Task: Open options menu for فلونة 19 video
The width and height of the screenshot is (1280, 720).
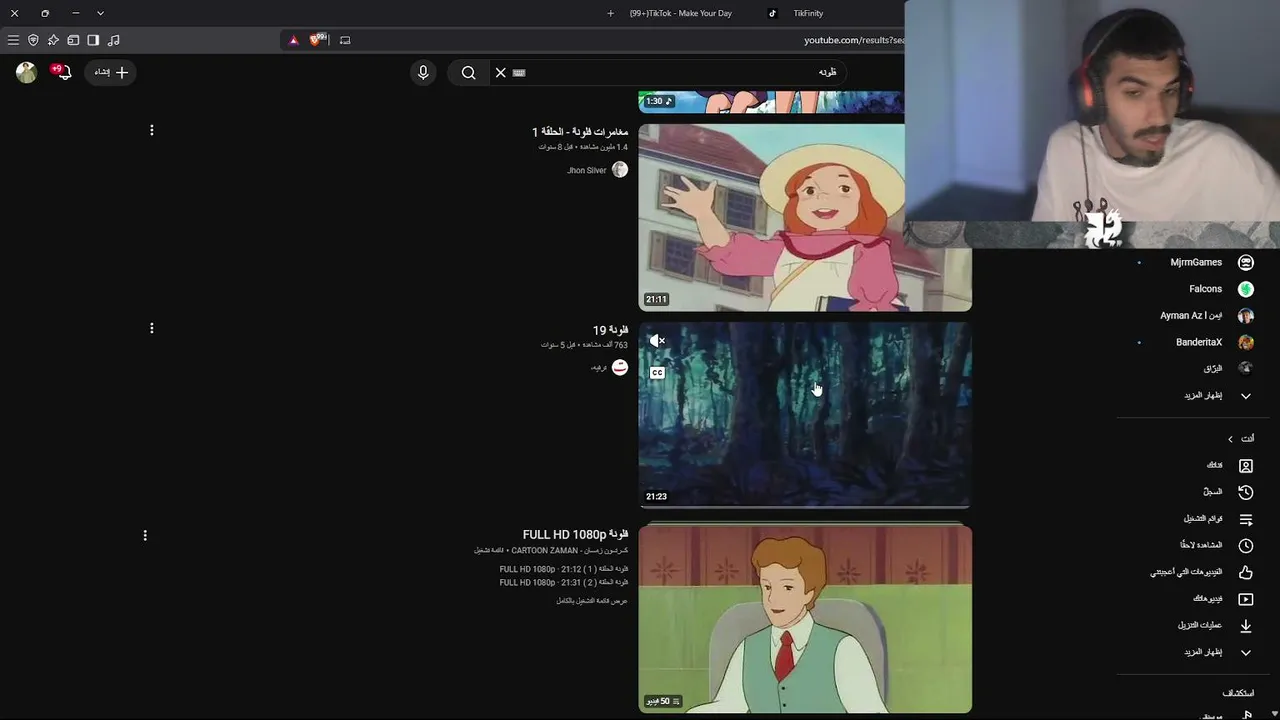Action: 152,328
